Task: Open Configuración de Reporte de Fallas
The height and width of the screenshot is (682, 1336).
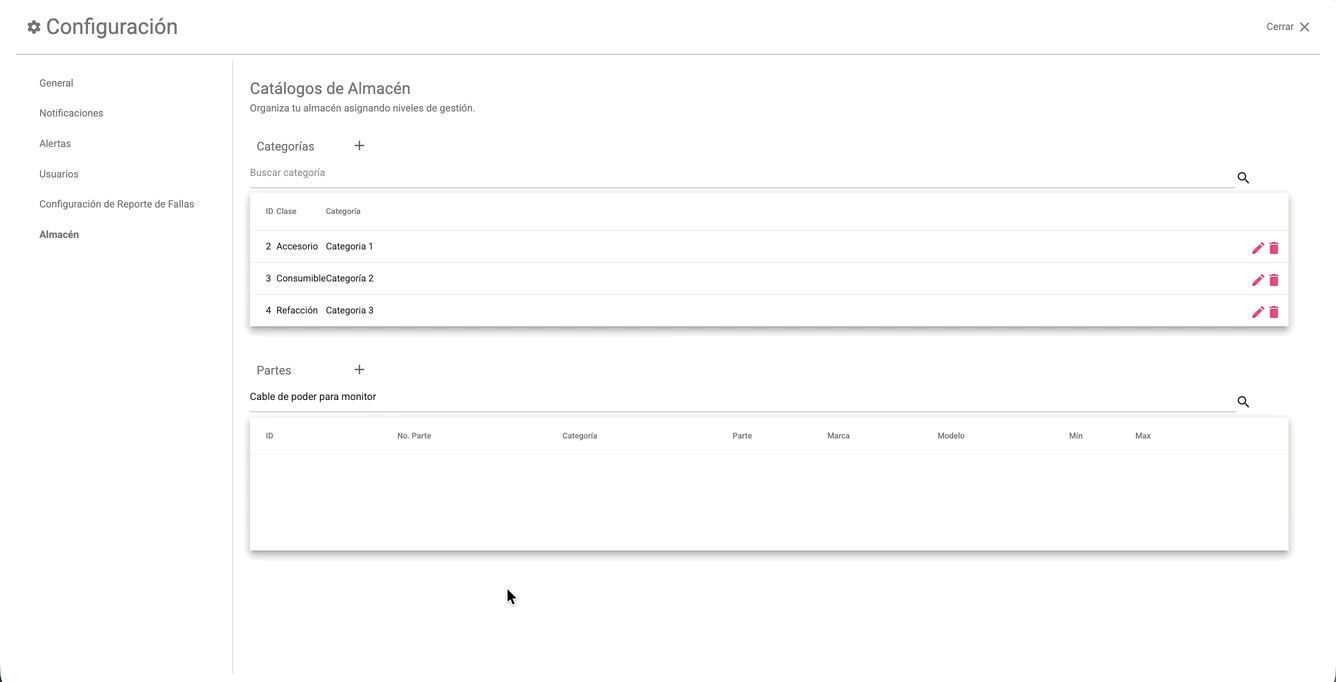Action: click(x=117, y=204)
